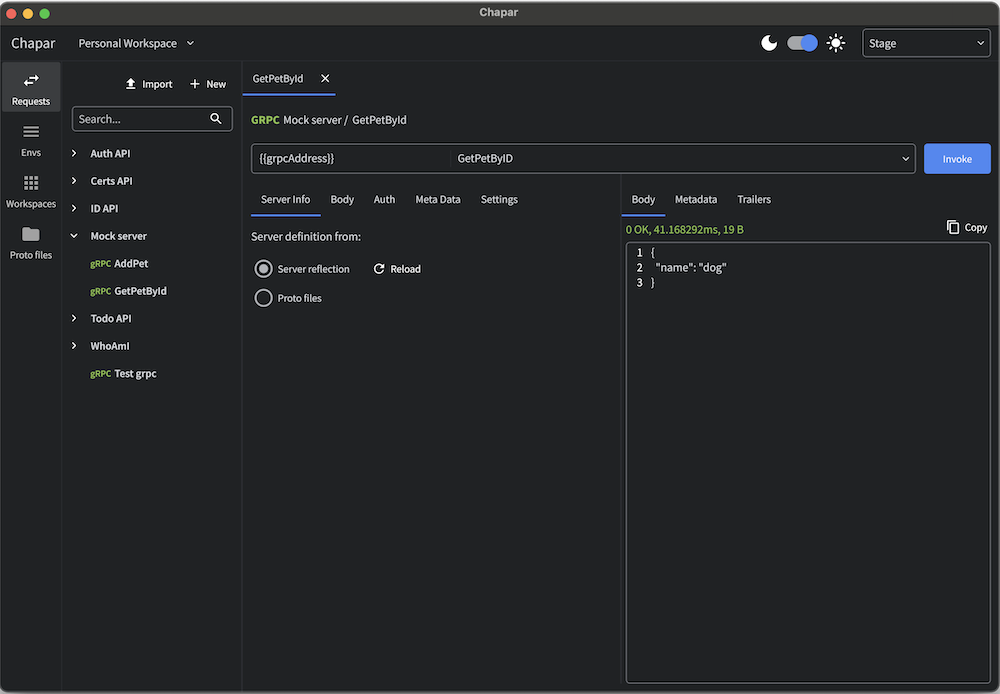Expand the ID API collection
Screen dimensions: 1000x694
click(74, 208)
